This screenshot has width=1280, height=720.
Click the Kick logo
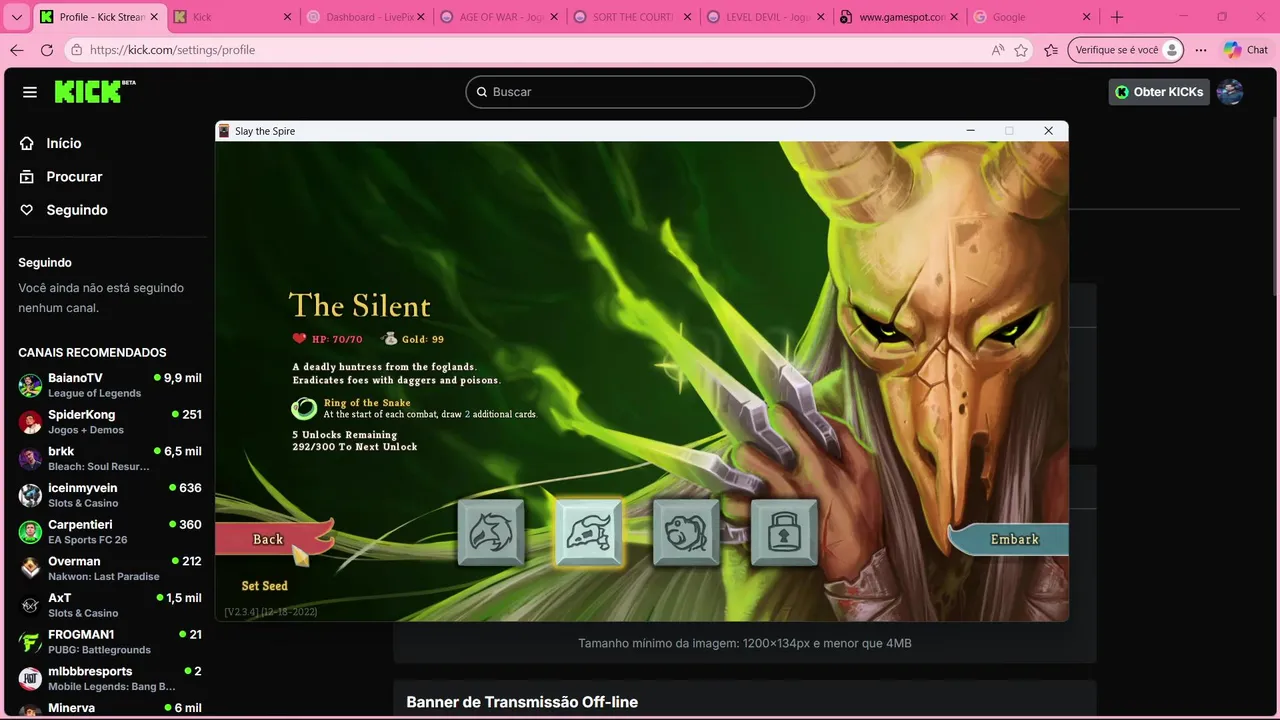pyautogui.click(x=95, y=91)
